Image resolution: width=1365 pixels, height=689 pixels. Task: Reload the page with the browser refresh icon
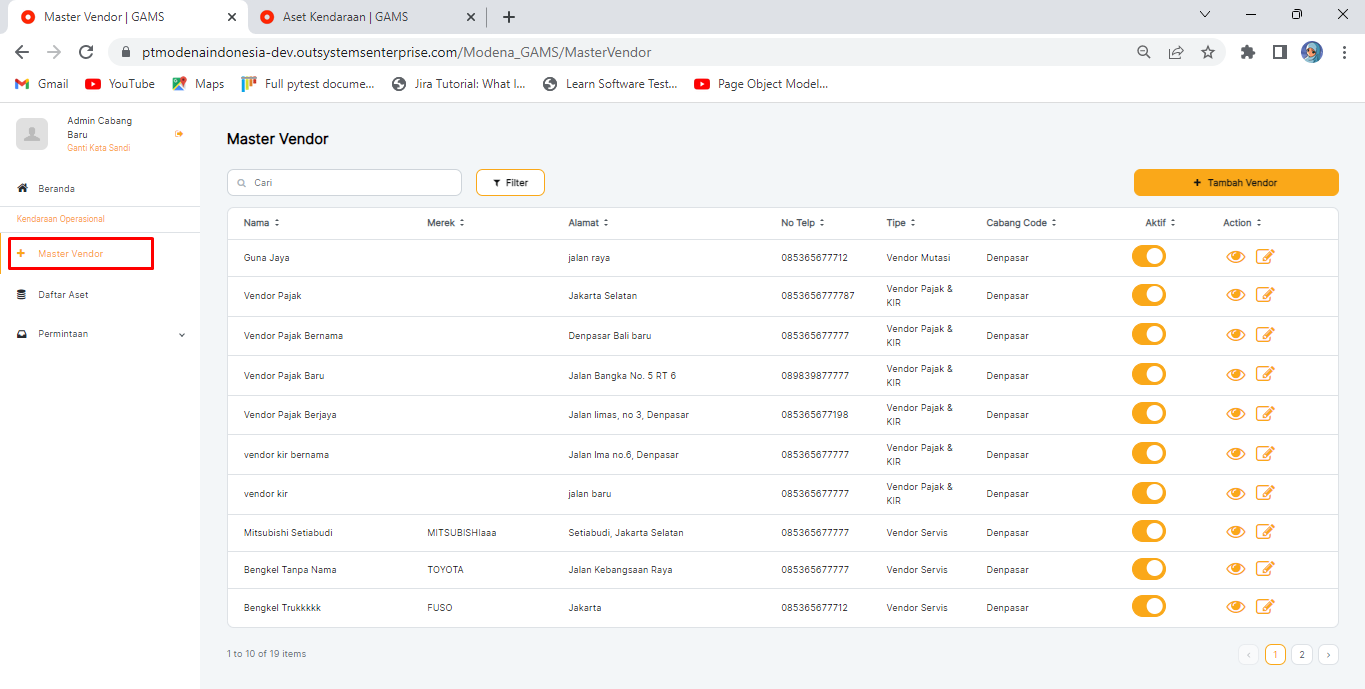coord(86,52)
